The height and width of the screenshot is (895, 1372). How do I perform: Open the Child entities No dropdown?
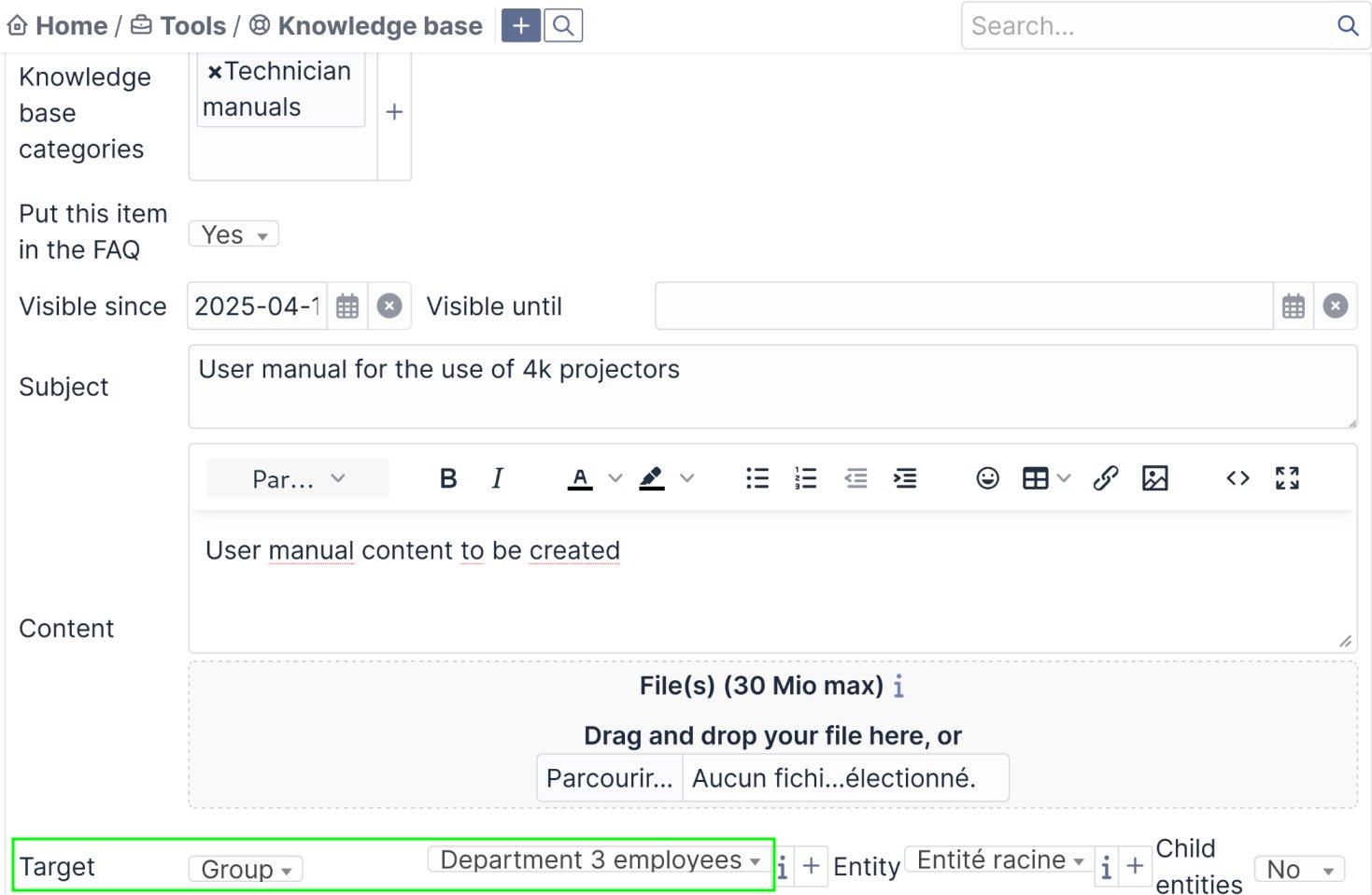[x=1298, y=870]
